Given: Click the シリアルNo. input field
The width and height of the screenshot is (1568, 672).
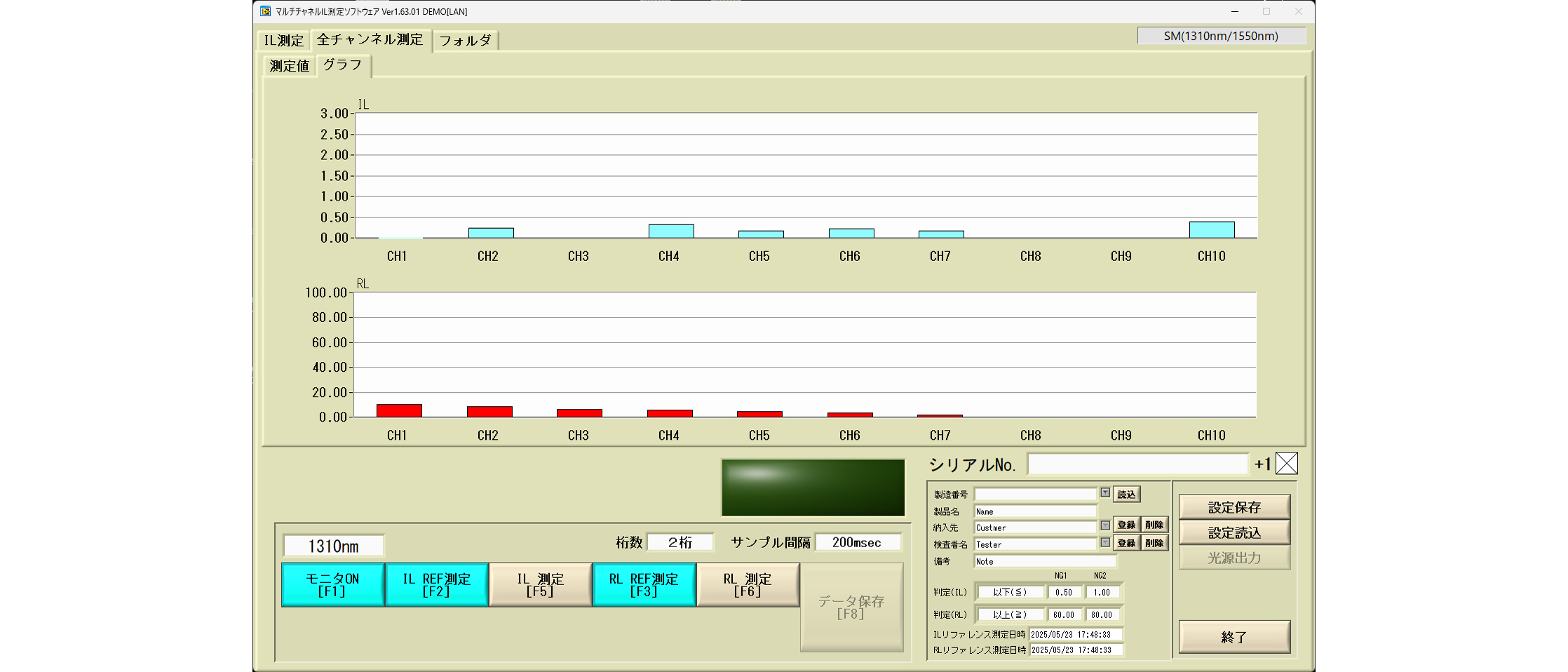Looking at the screenshot, I should pyautogui.click(x=1137, y=464).
